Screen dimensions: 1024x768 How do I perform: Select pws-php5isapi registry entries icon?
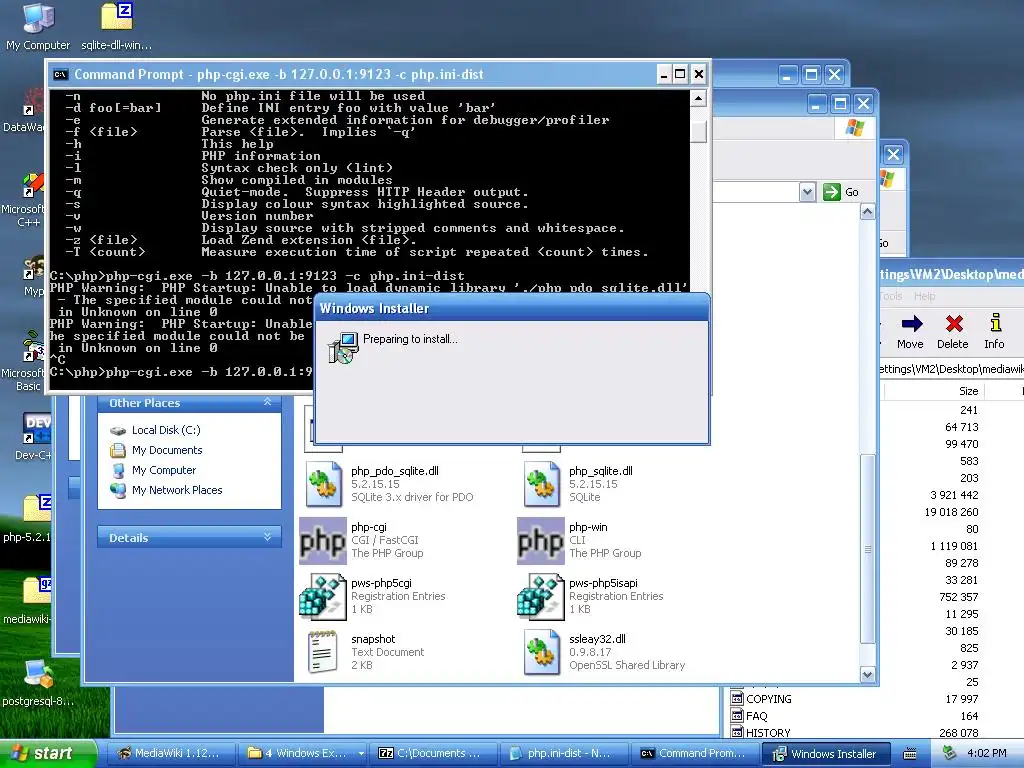[541, 596]
